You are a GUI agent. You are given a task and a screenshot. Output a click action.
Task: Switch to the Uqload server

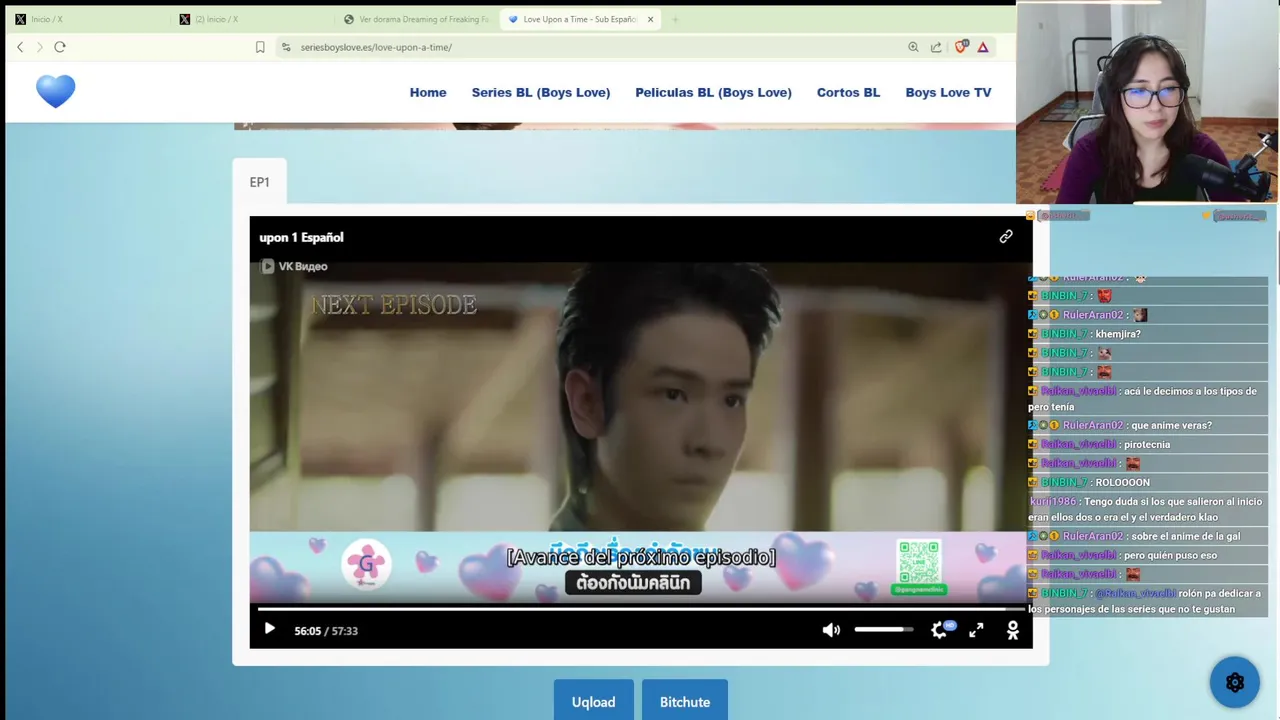pos(593,702)
